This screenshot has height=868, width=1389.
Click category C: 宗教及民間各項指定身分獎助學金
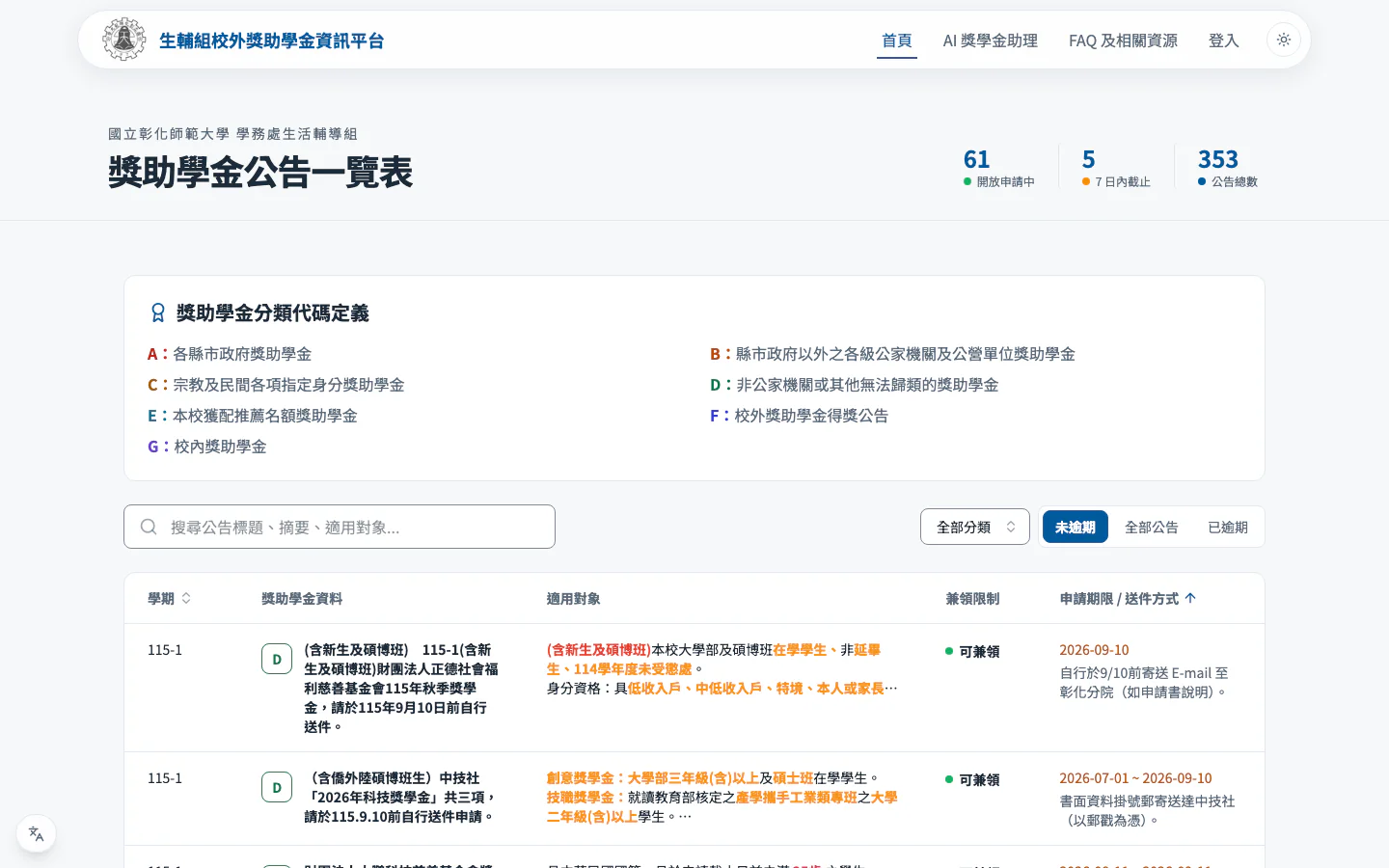pyautogui.click(x=276, y=385)
